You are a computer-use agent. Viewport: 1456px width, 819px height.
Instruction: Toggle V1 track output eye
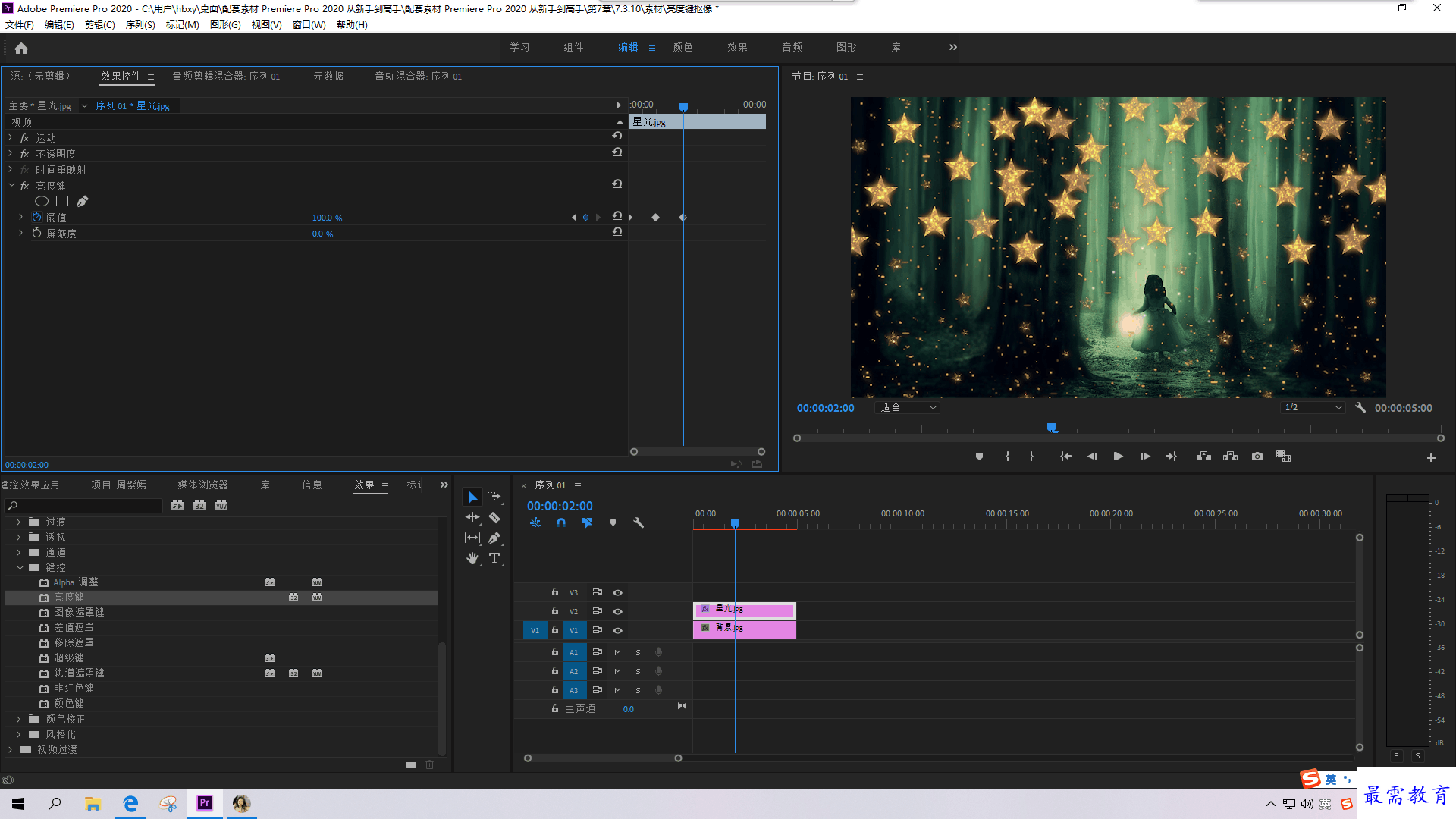(x=618, y=631)
